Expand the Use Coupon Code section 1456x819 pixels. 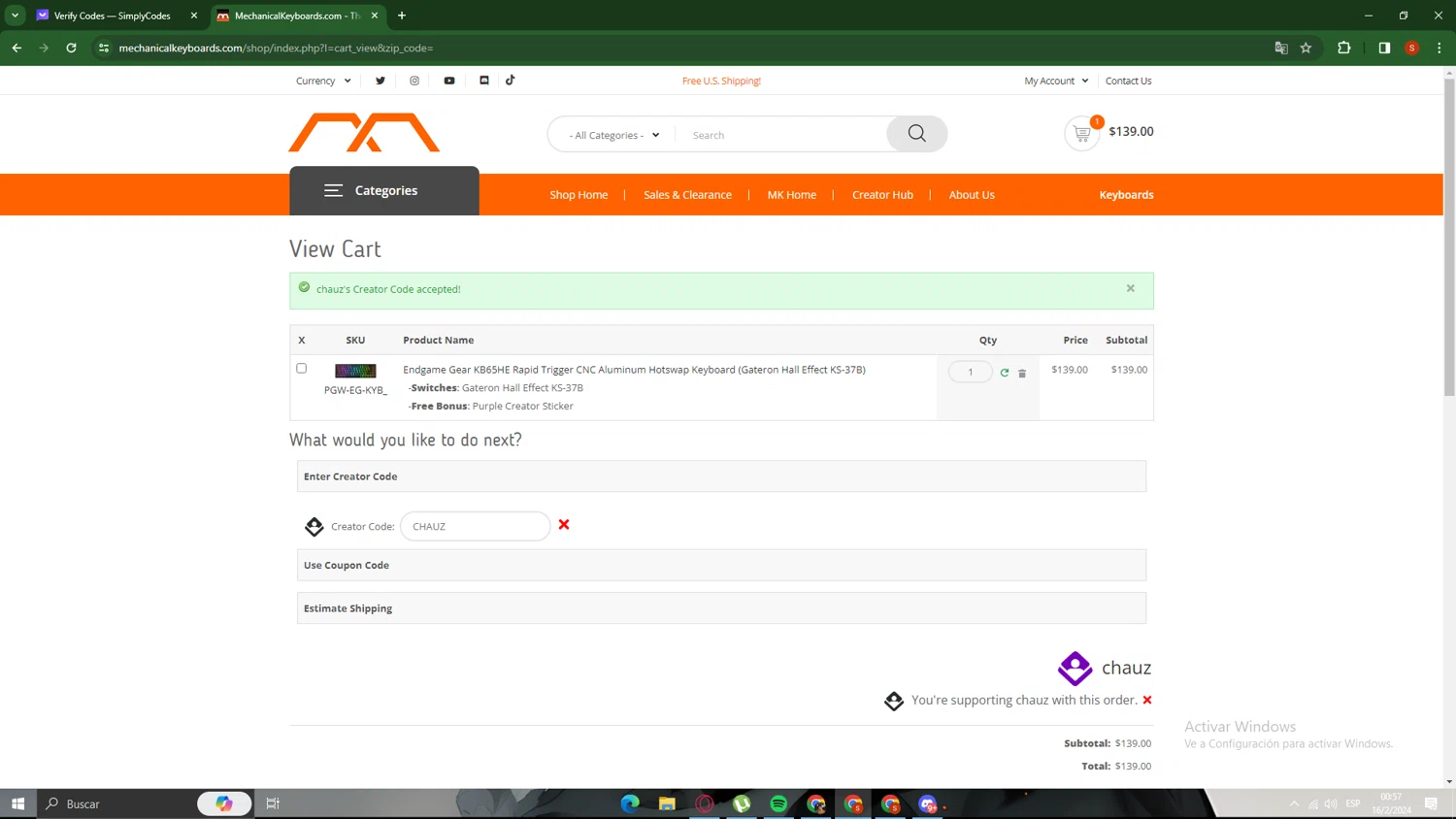(x=721, y=565)
